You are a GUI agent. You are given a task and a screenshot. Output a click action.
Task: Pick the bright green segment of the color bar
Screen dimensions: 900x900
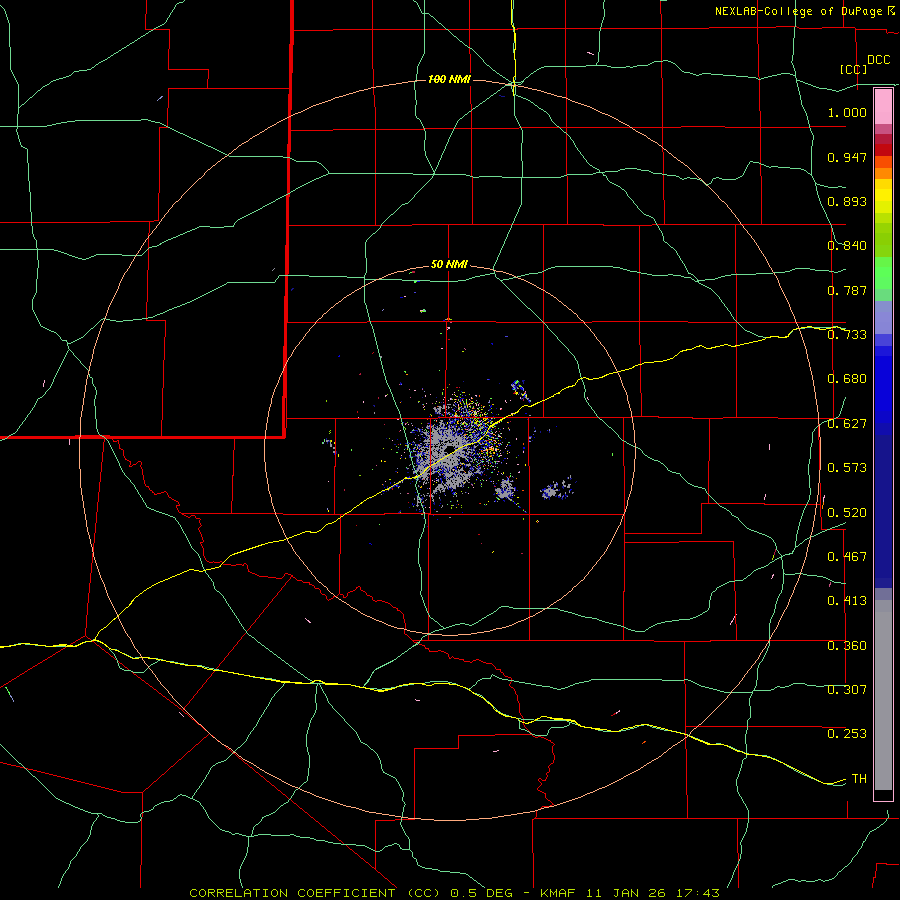(883, 273)
